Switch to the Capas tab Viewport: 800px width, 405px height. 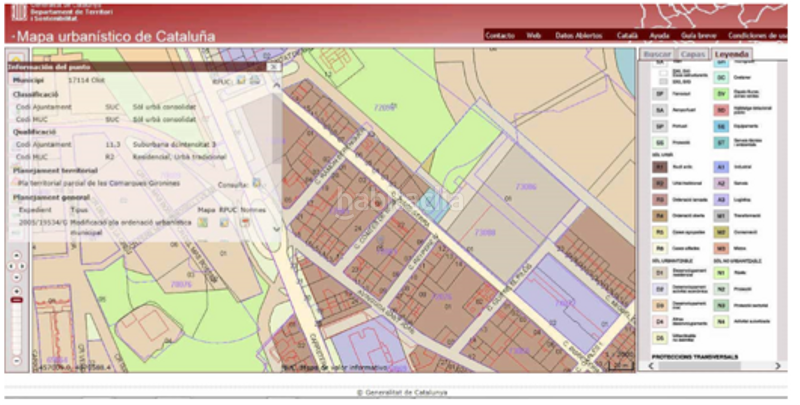click(691, 54)
